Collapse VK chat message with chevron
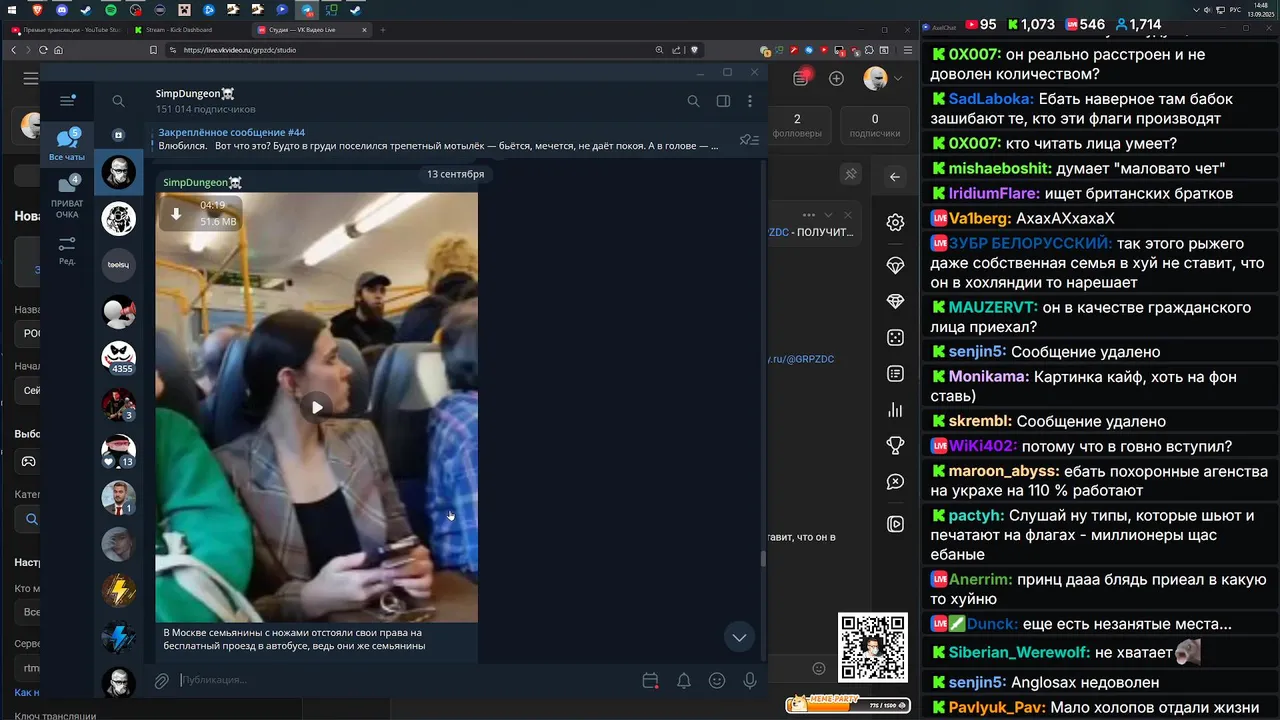 pos(828,215)
